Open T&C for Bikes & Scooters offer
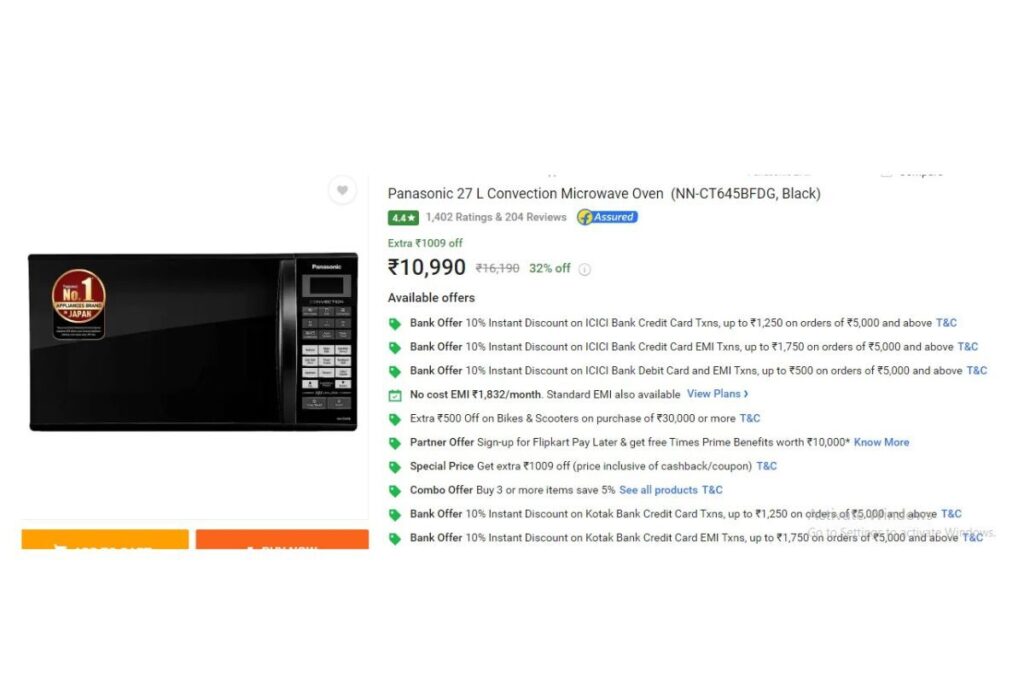The height and width of the screenshot is (683, 1024). [750, 418]
